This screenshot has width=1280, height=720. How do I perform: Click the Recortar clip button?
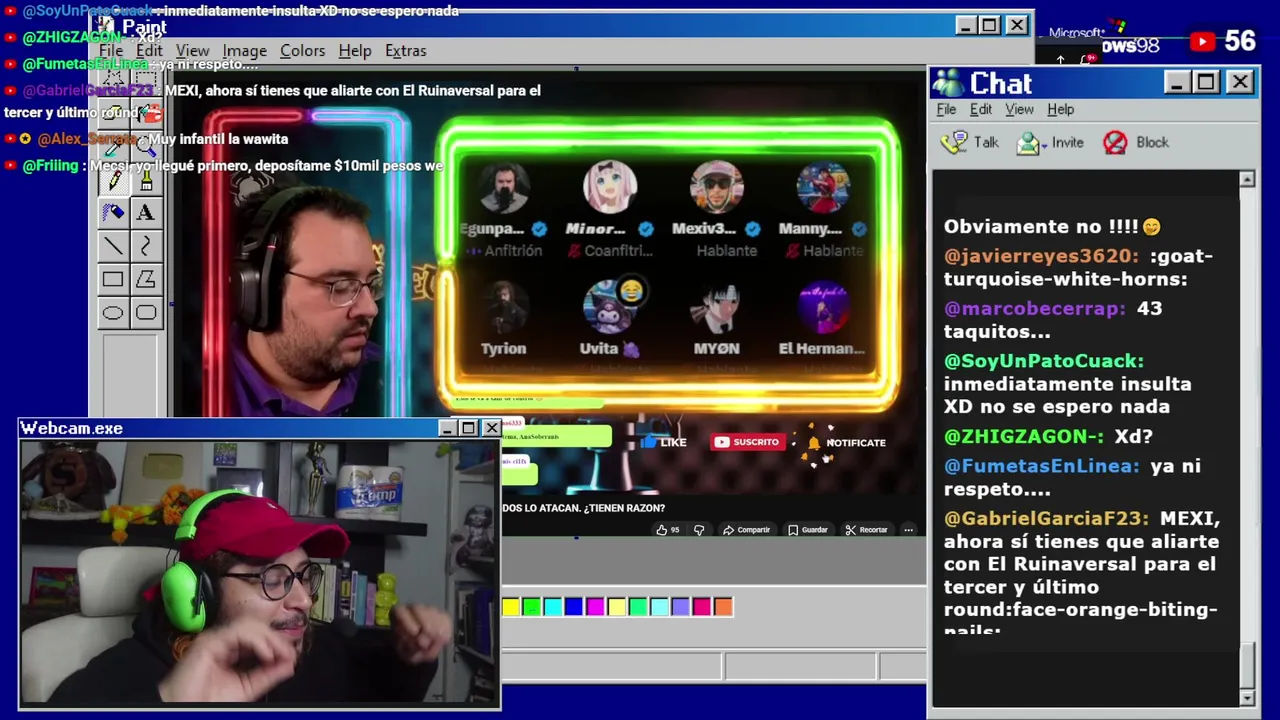(866, 530)
